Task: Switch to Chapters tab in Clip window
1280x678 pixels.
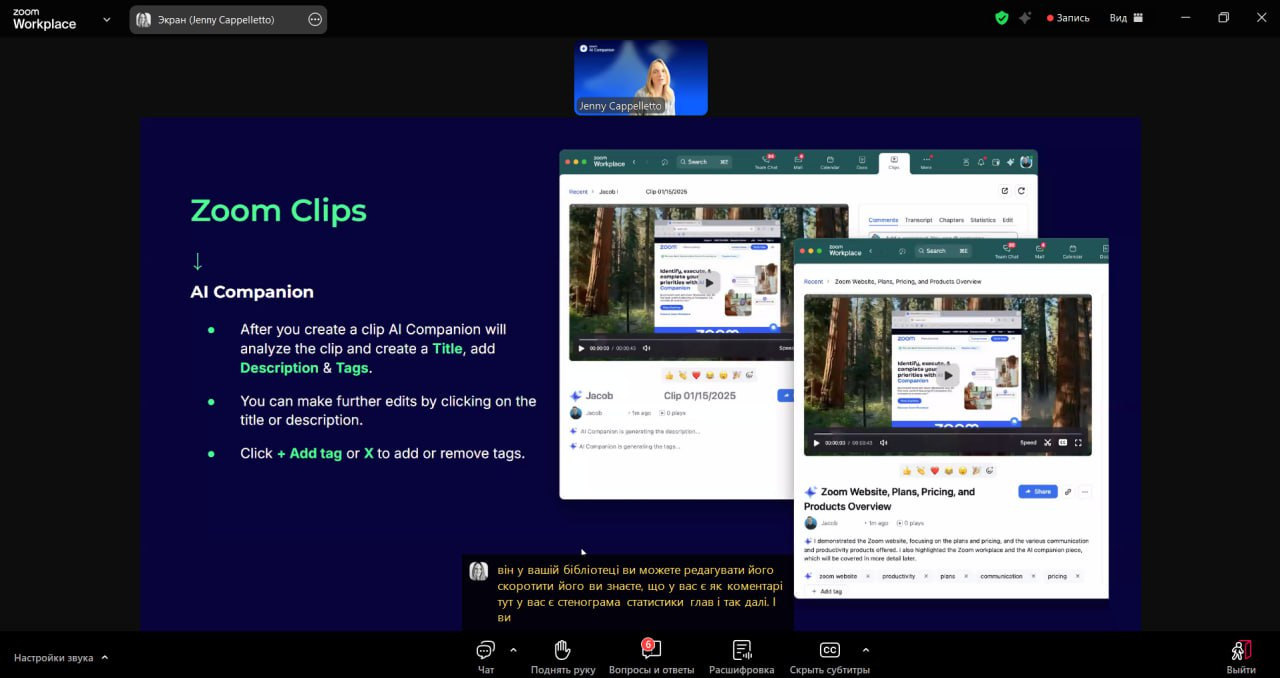Action: [951, 220]
